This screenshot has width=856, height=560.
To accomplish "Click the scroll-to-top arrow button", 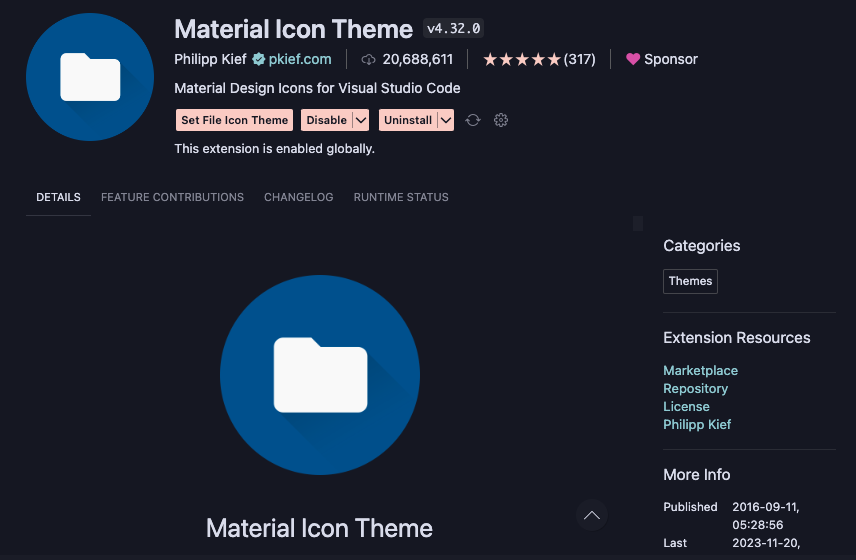I will (592, 515).
